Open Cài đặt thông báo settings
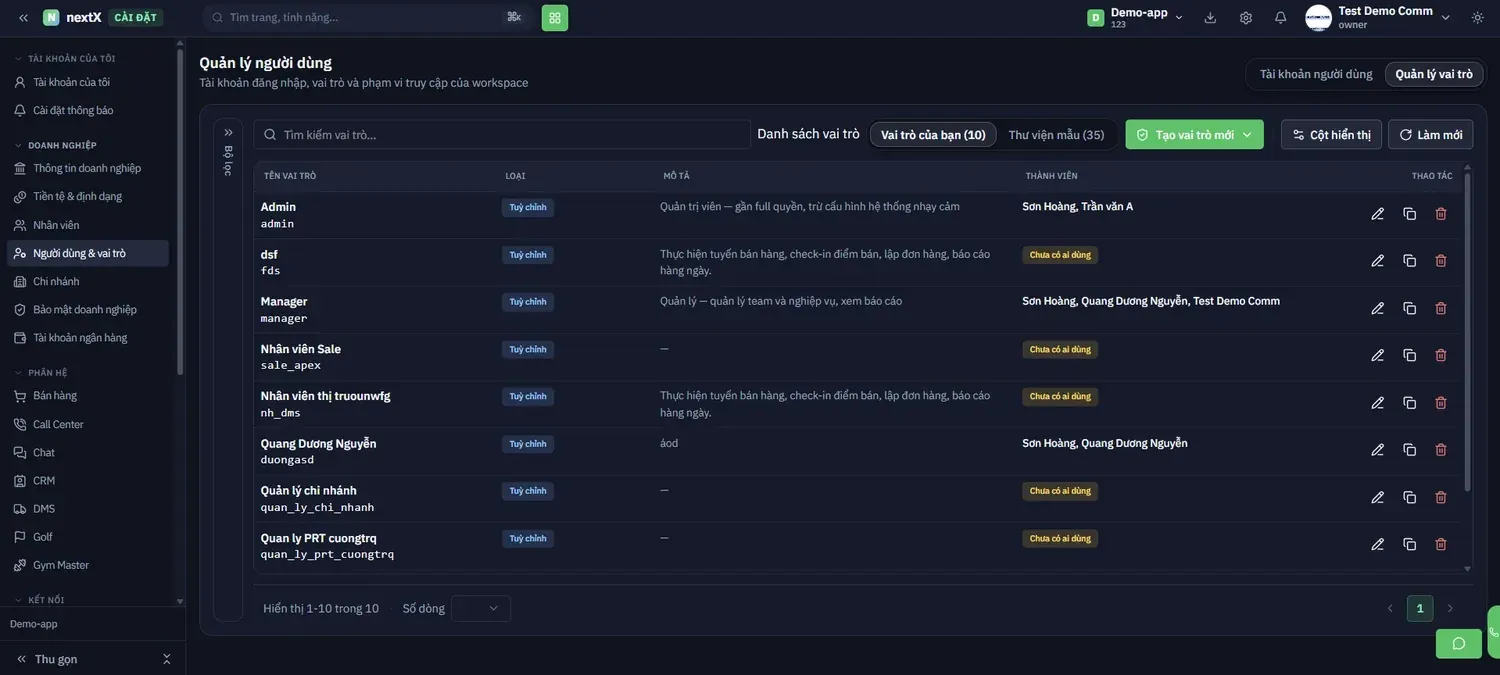Viewport: 1500px width, 675px height. pyautogui.click(x=88, y=110)
